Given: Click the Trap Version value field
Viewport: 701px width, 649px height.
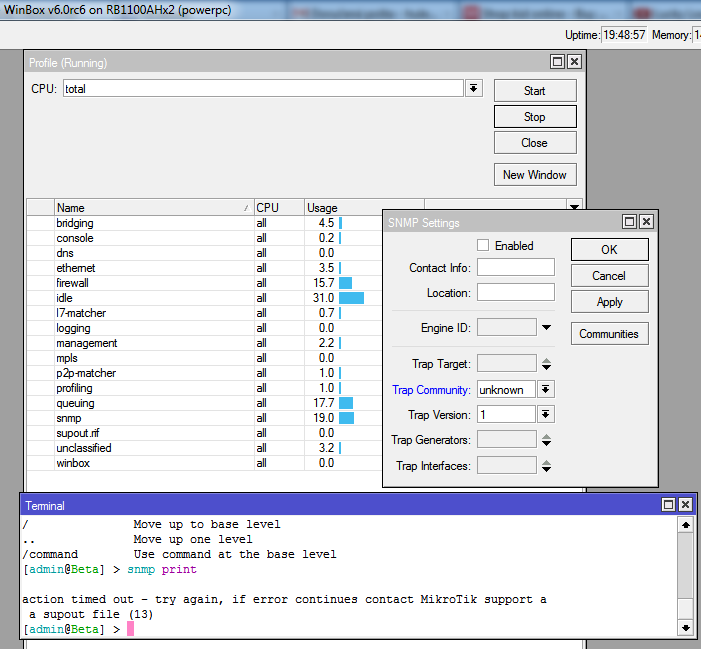Looking at the screenshot, I should [506, 414].
